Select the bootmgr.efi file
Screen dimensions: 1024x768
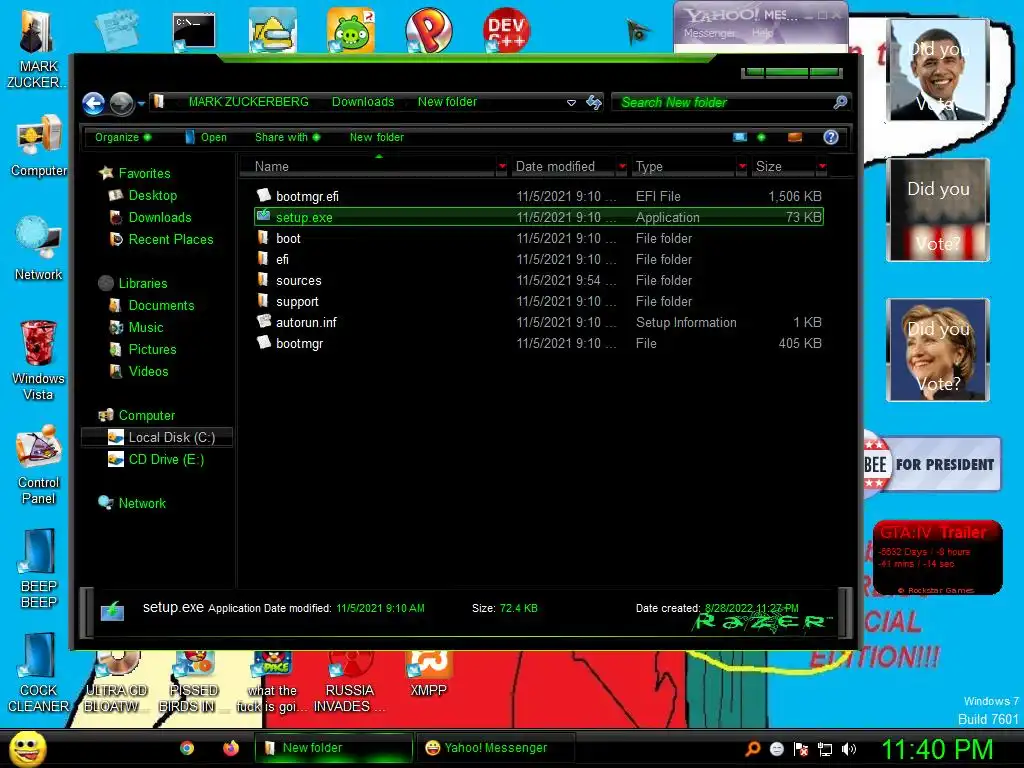539,196
